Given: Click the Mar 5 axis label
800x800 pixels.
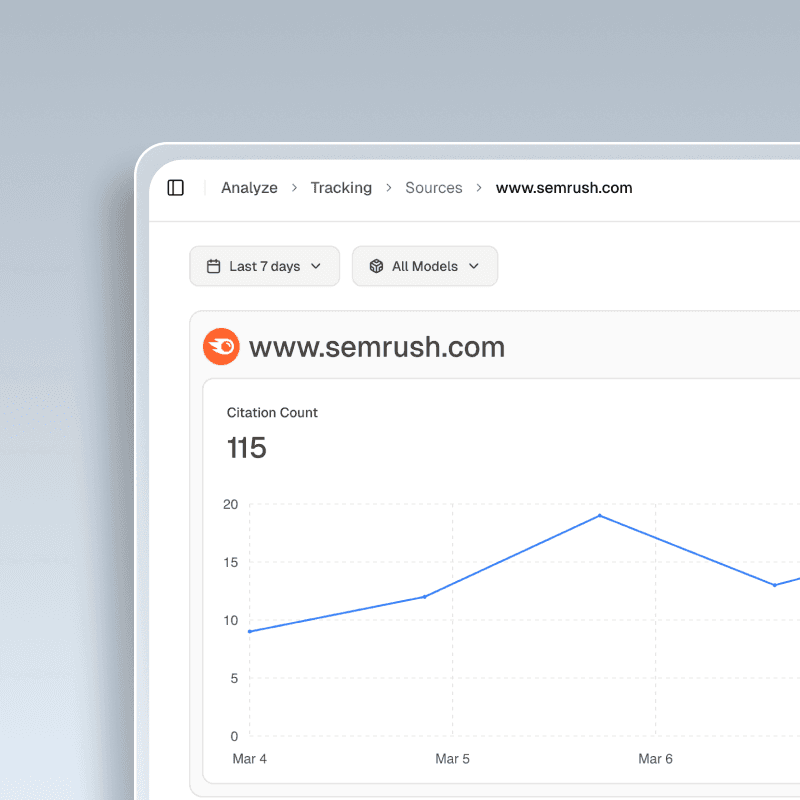Looking at the screenshot, I should pyautogui.click(x=452, y=759).
